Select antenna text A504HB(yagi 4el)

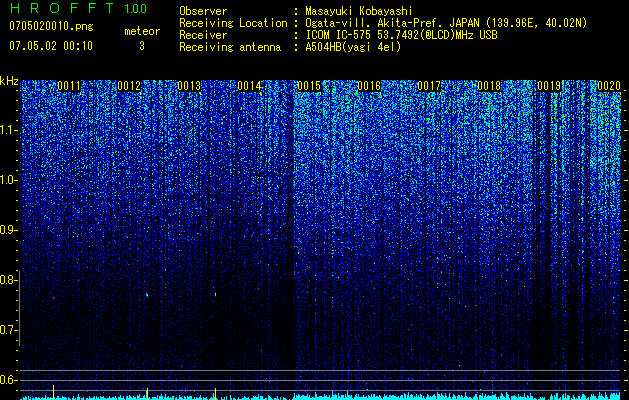coord(353,47)
